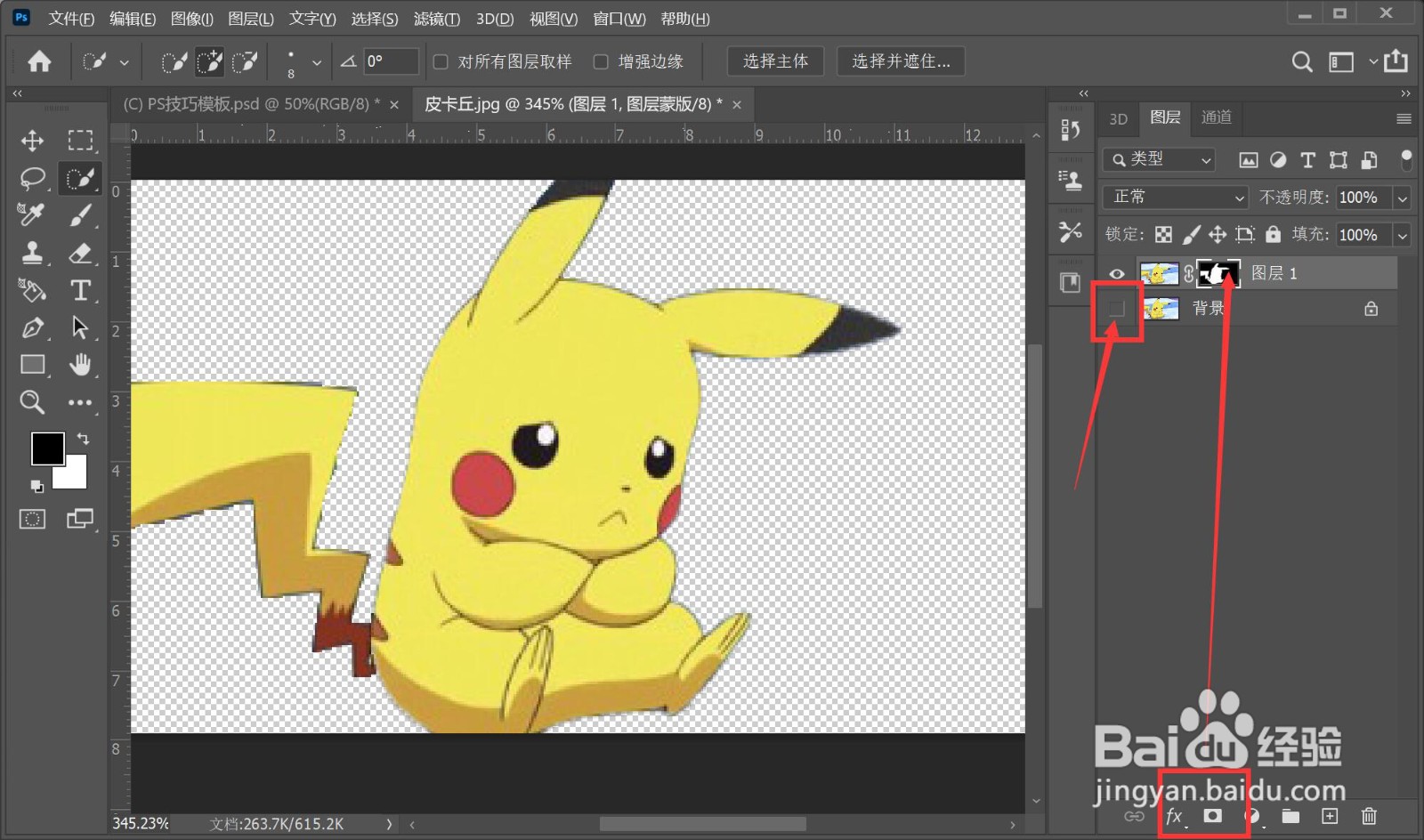Enable the 增强边缘 checkbox

[x=601, y=61]
